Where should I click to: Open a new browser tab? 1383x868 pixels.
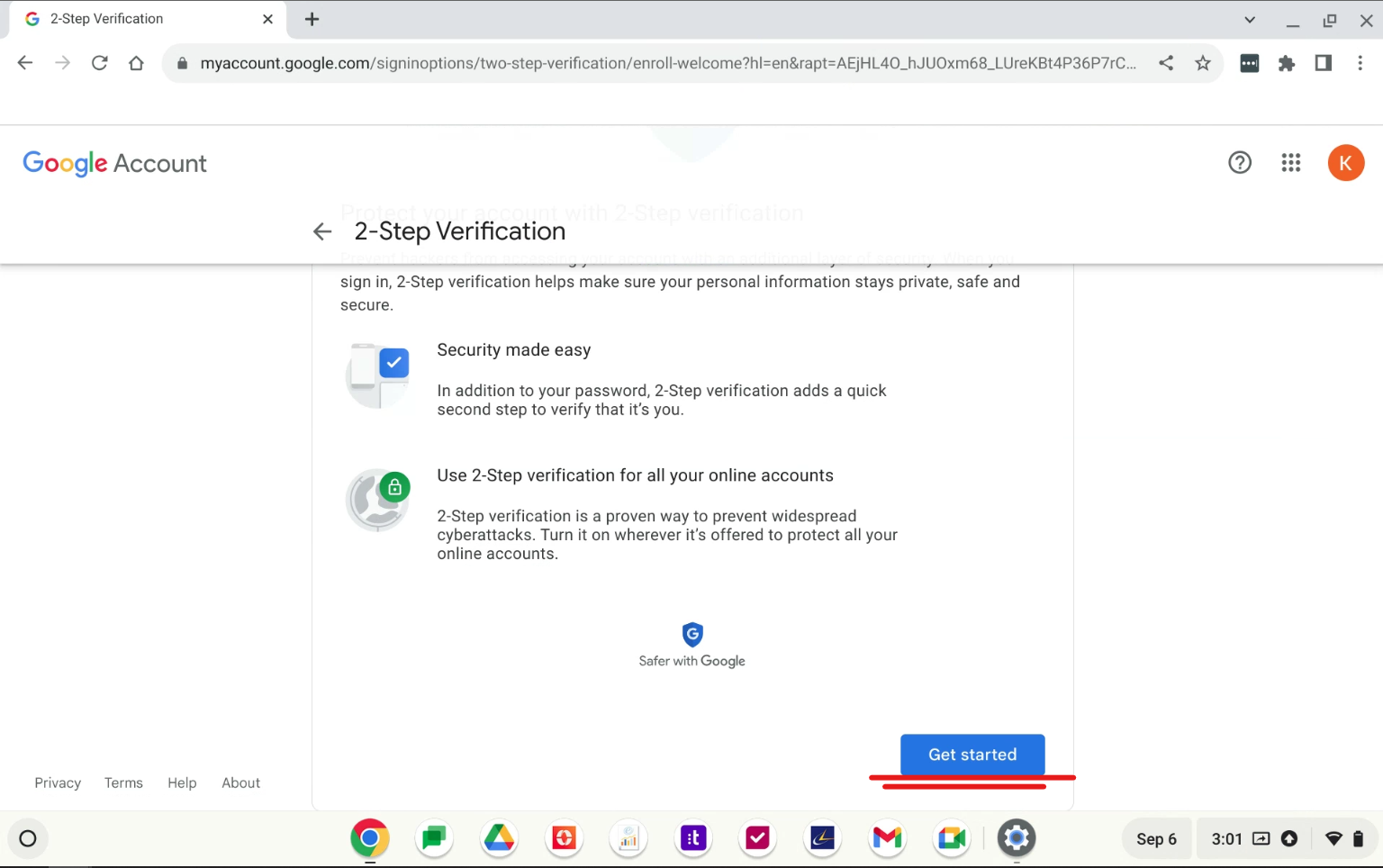point(312,19)
